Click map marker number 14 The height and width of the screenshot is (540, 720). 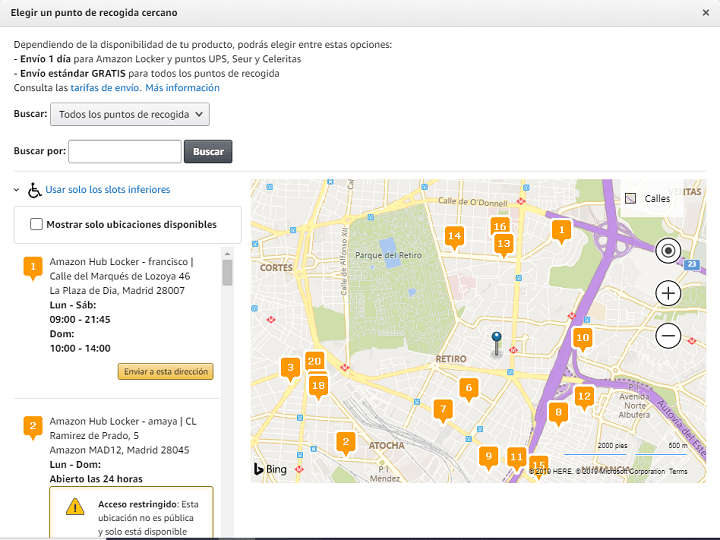point(454,237)
